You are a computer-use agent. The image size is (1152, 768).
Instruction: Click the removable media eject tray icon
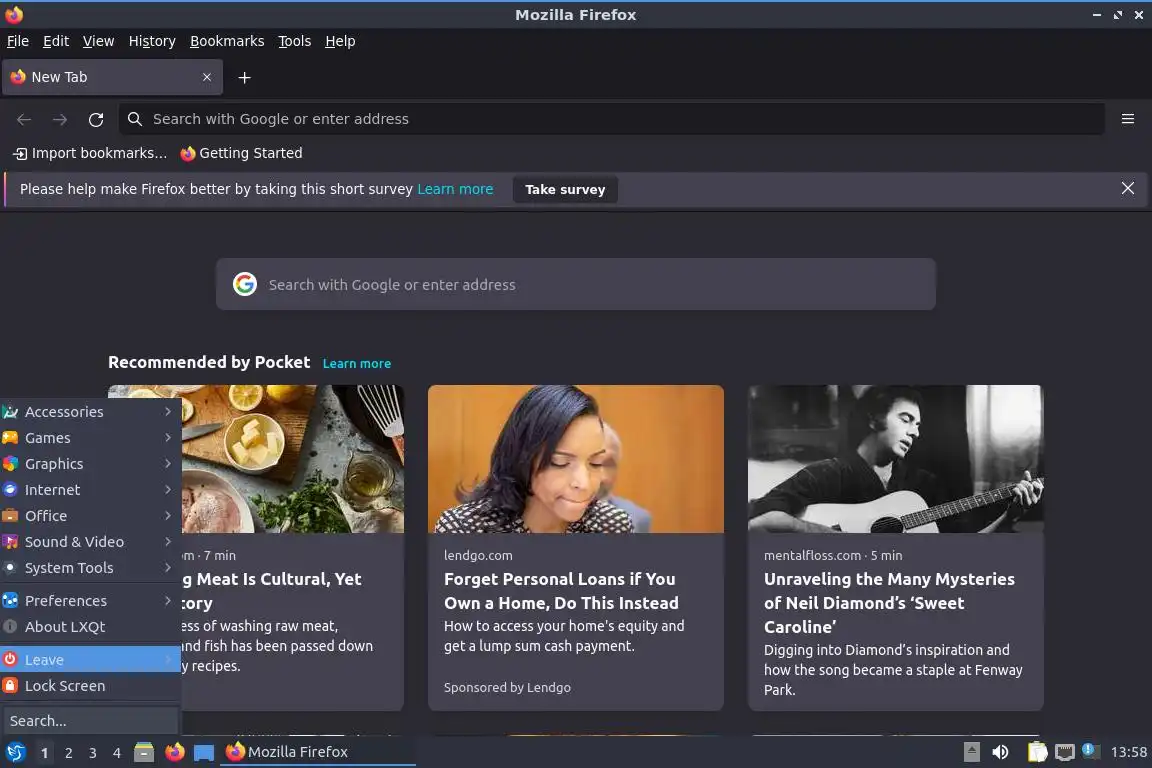[971, 752]
